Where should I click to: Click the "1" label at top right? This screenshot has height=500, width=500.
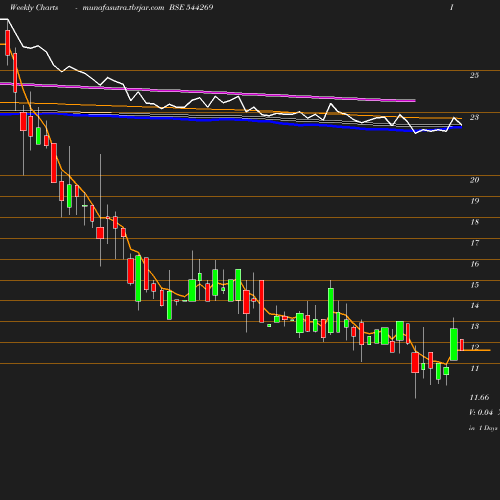(x=452, y=7)
